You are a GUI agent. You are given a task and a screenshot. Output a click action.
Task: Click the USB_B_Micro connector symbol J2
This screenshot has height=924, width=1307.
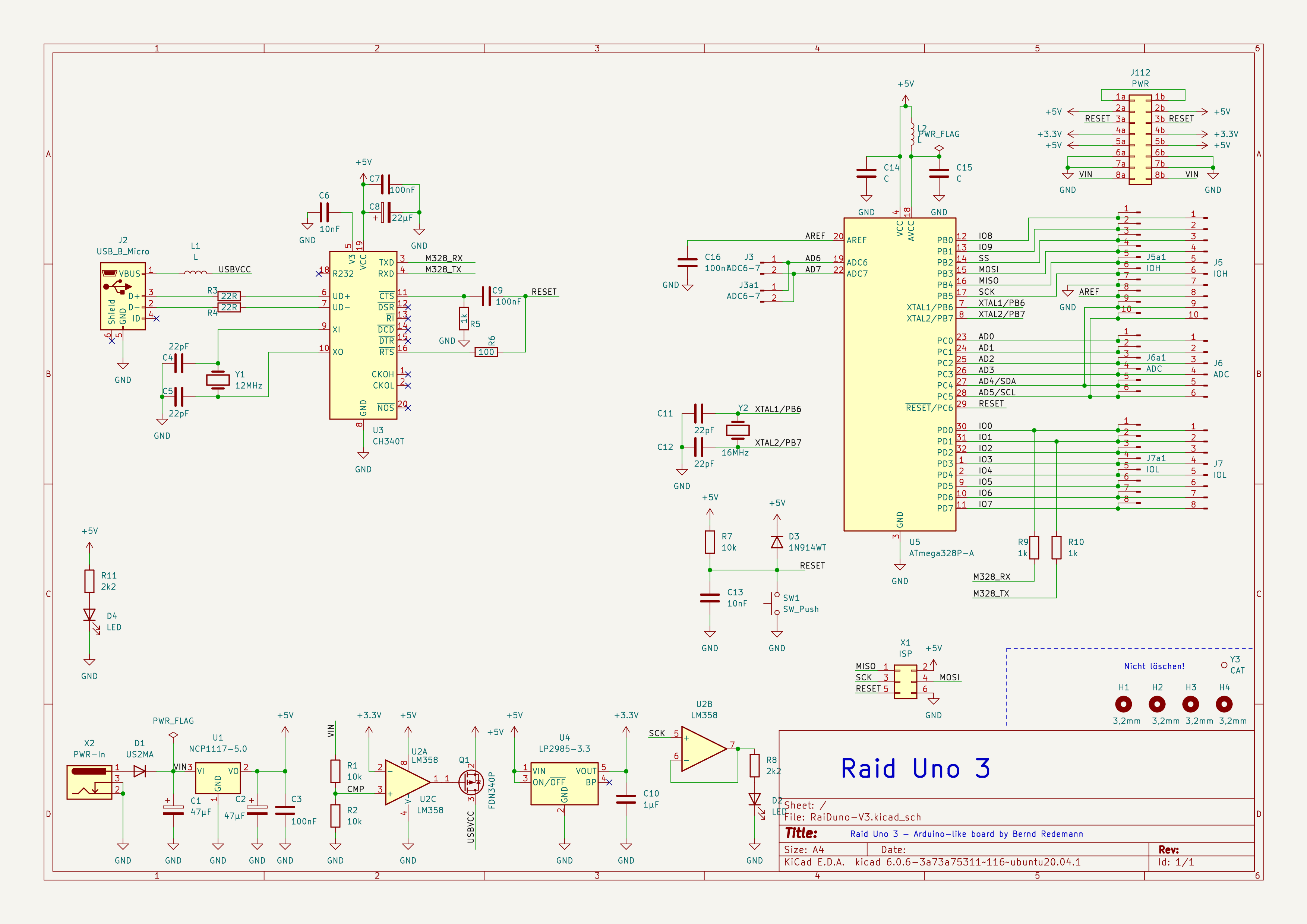pyautogui.click(x=122, y=296)
